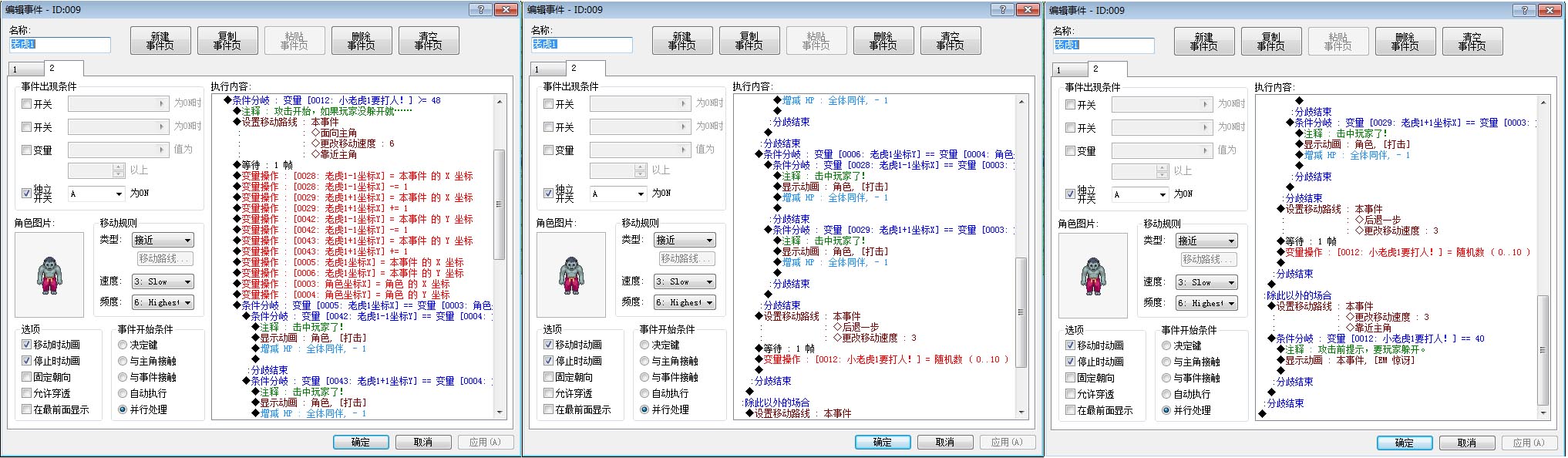This screenshot has height=458, width=1568.
Task: Click the vertical scrollbar of the middle command list
Action: pyautogui.click(x=1021, y=257)
